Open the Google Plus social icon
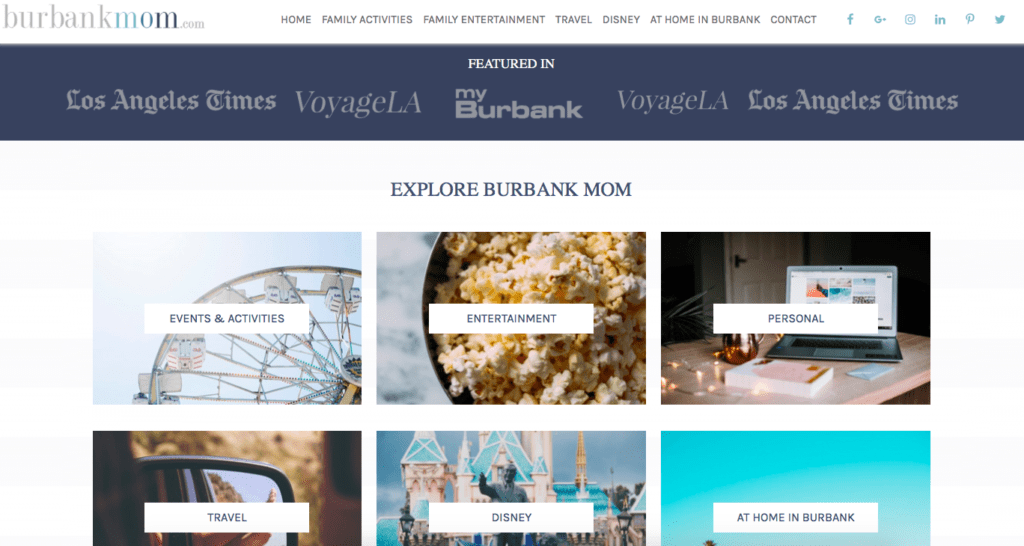The height and width of the screenshot is (546, 1024). coord(880,20)
